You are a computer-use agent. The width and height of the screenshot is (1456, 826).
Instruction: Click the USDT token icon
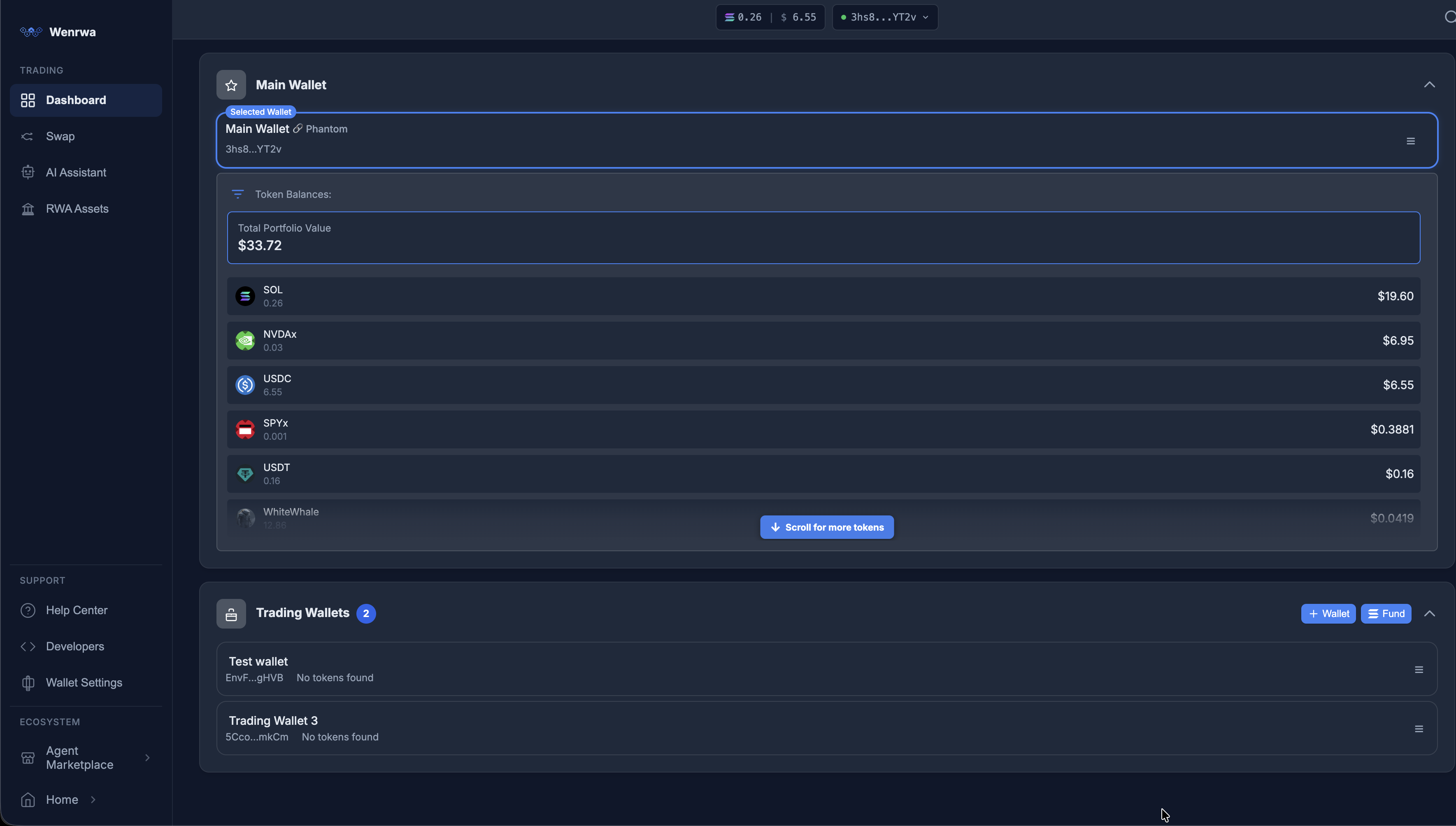click(x=245, y=474)
